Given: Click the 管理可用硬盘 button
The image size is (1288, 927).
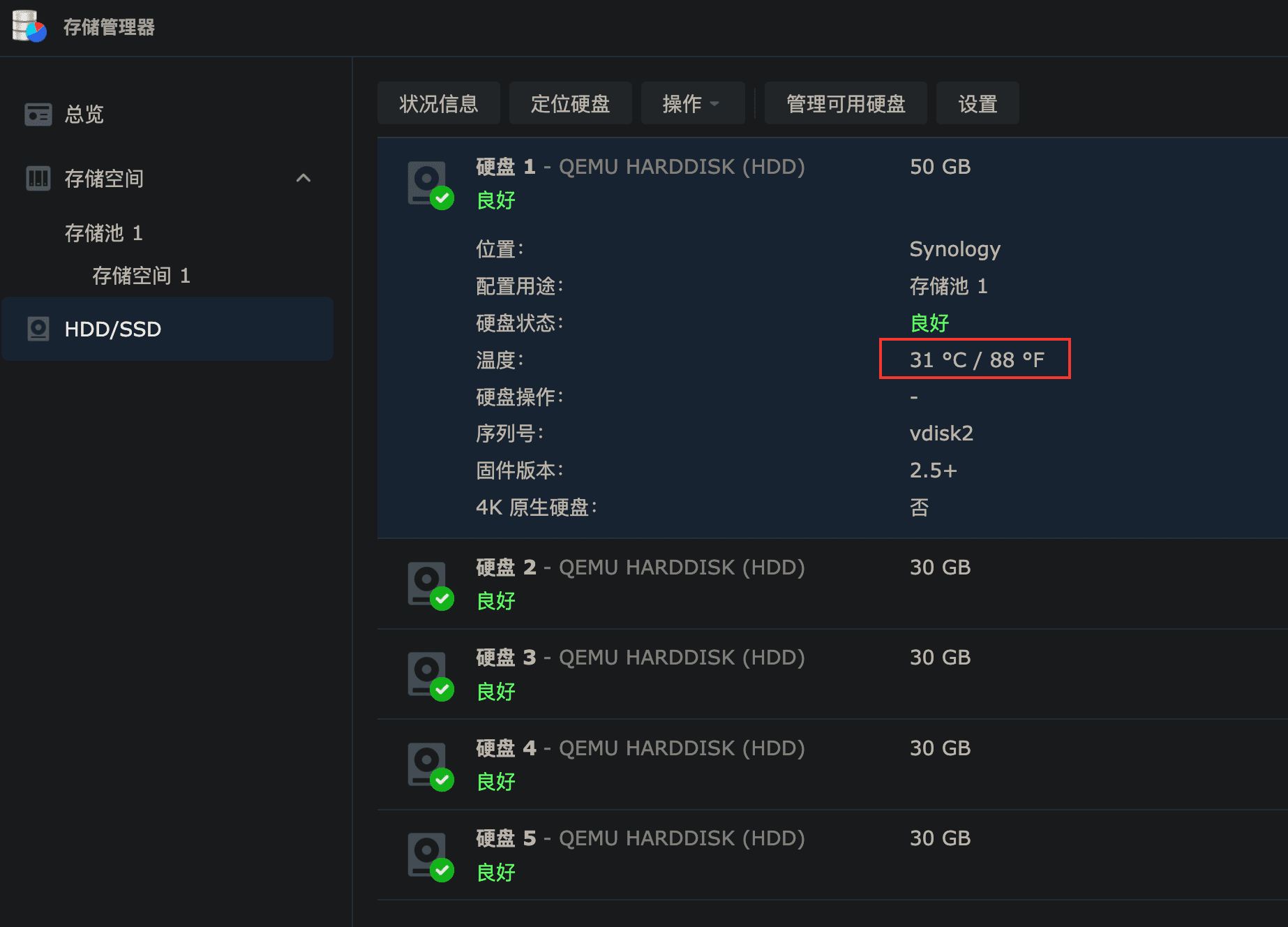Looking at the screenshot, I should click(x=846, y=103).
